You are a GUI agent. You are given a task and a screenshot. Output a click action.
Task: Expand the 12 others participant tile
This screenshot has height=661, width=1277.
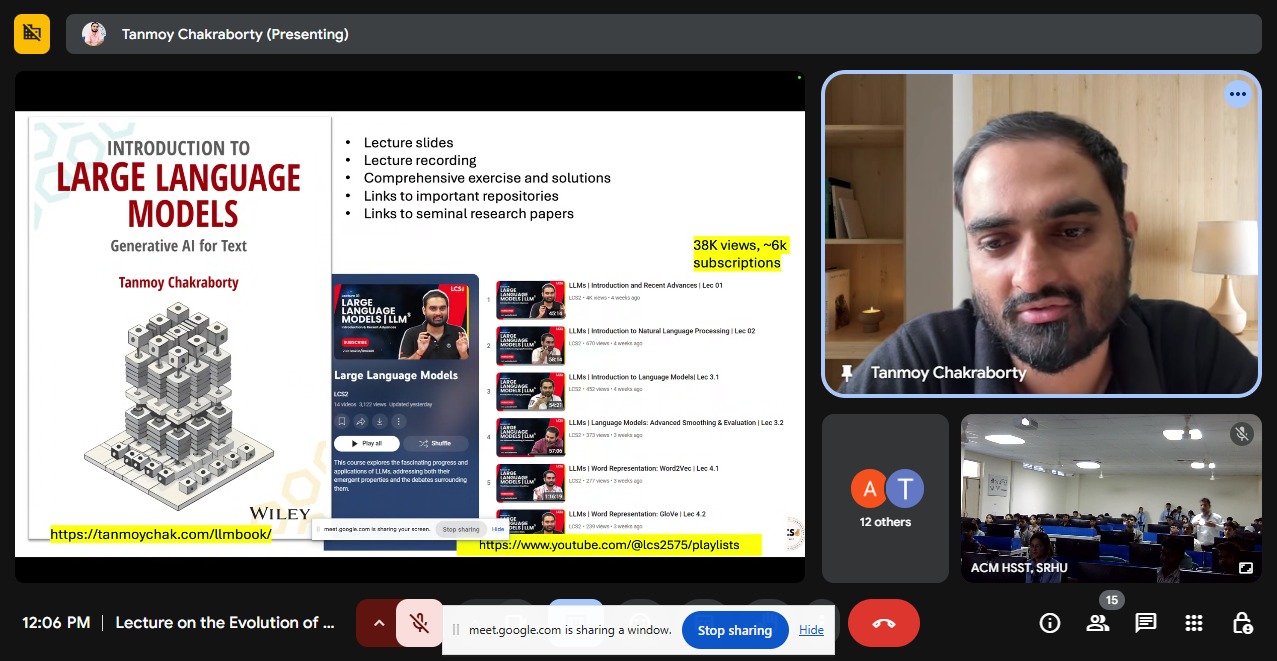click(x=885, y=498)
